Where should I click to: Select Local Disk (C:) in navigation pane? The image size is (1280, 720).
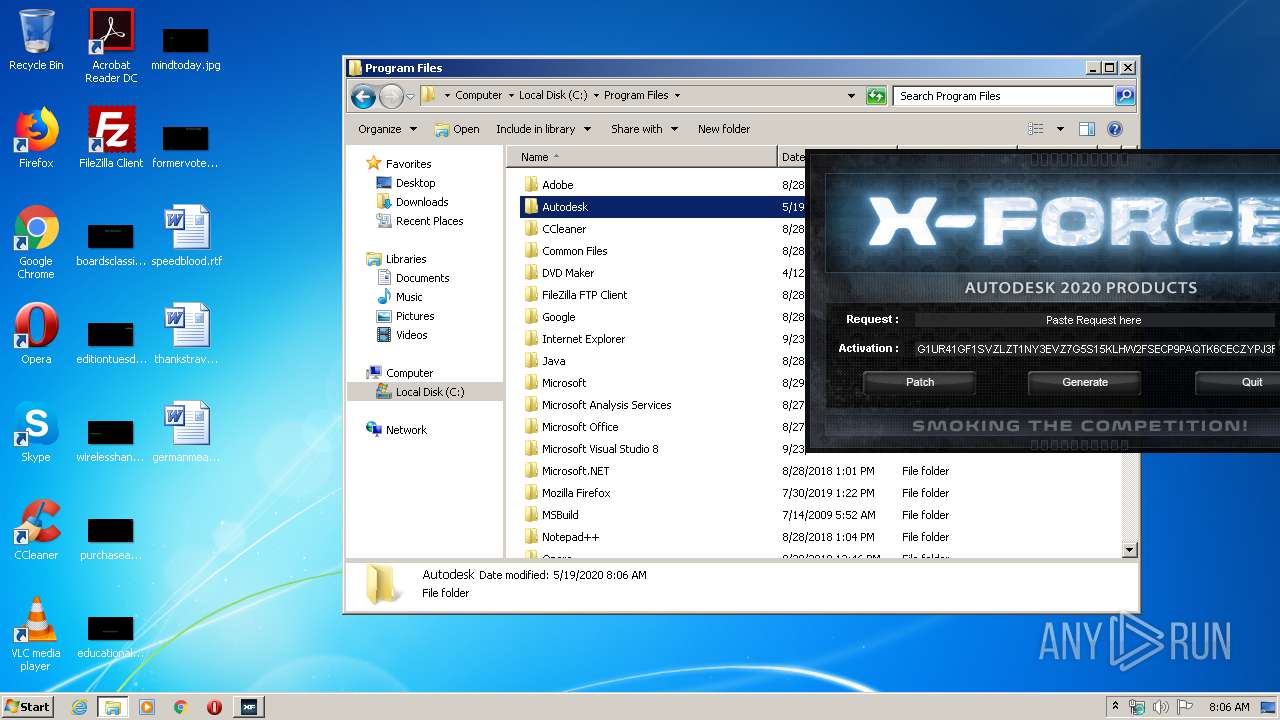[x=429, y=392]
